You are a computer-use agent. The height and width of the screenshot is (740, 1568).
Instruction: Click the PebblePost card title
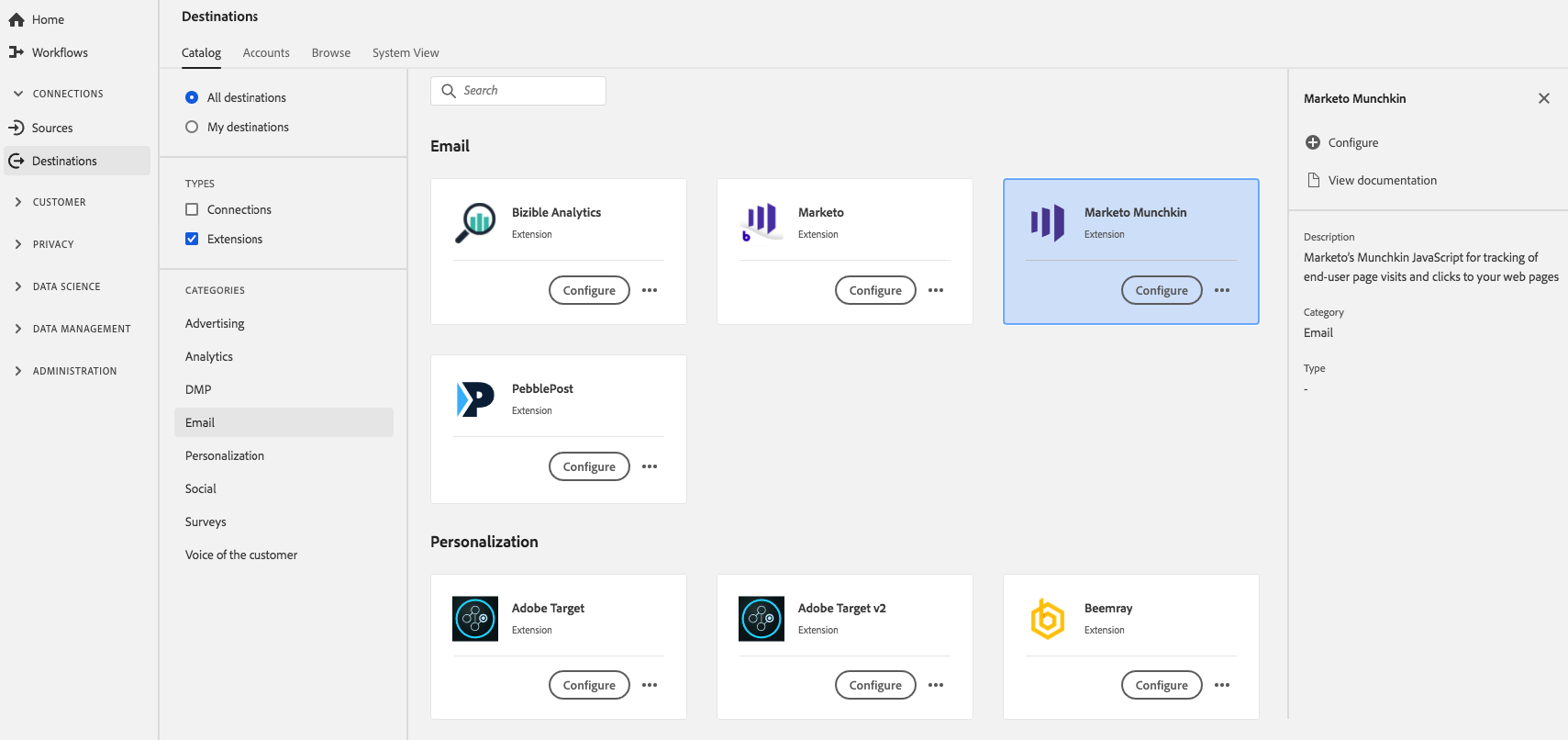[x=542, y=388]
